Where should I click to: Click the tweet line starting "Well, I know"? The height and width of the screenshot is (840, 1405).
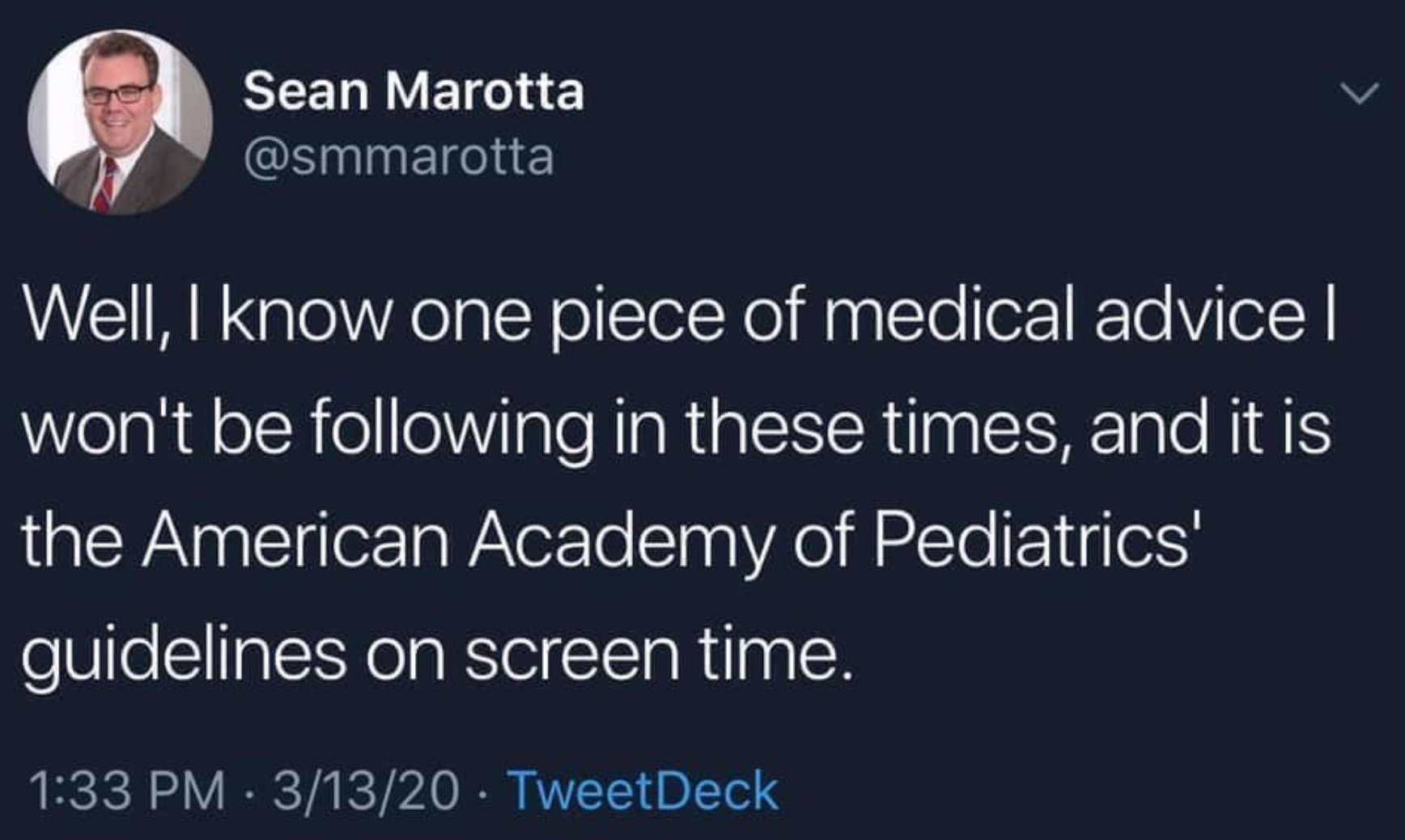click(678, 316)
